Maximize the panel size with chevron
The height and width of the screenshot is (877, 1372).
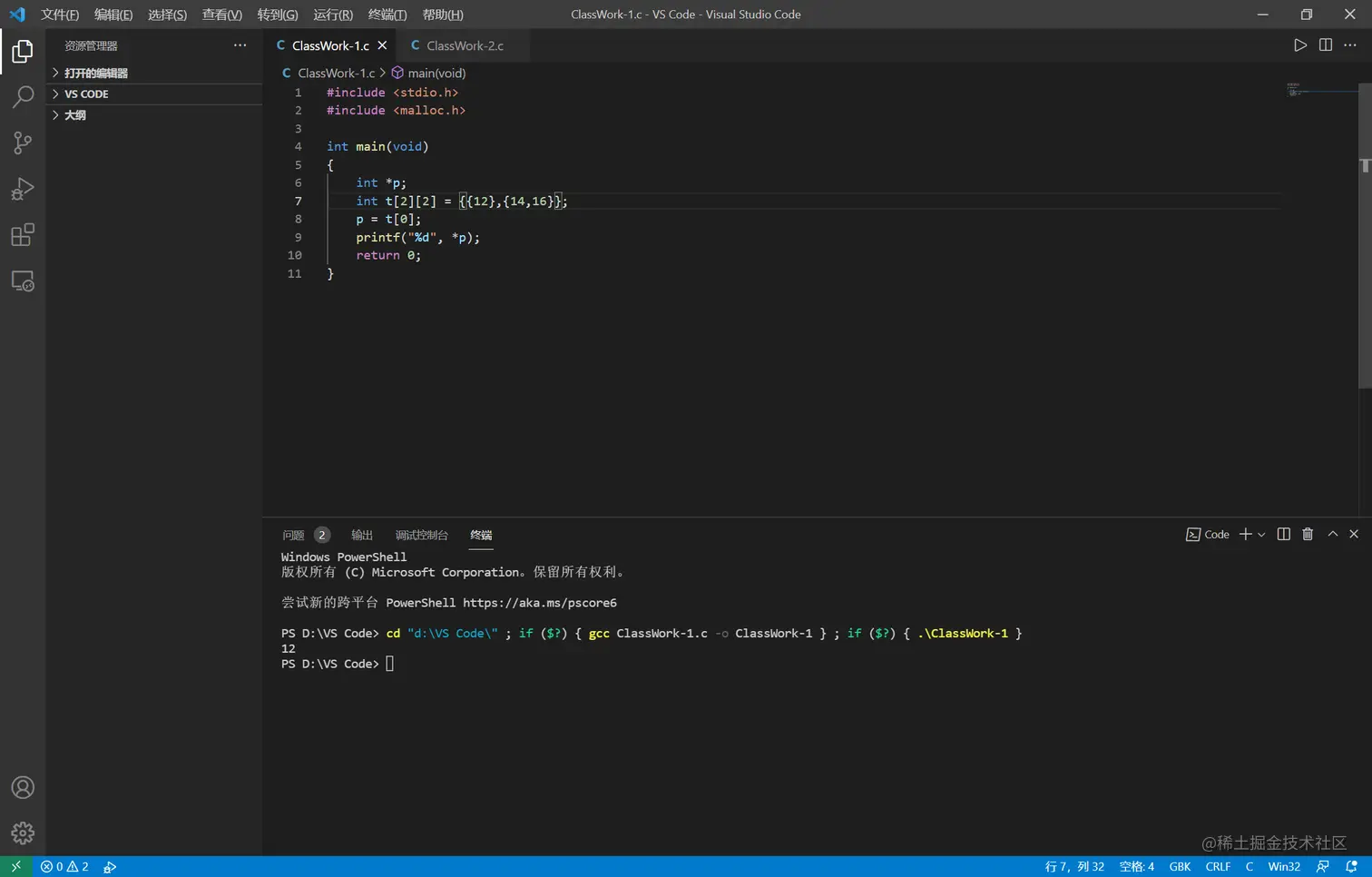1333,535
